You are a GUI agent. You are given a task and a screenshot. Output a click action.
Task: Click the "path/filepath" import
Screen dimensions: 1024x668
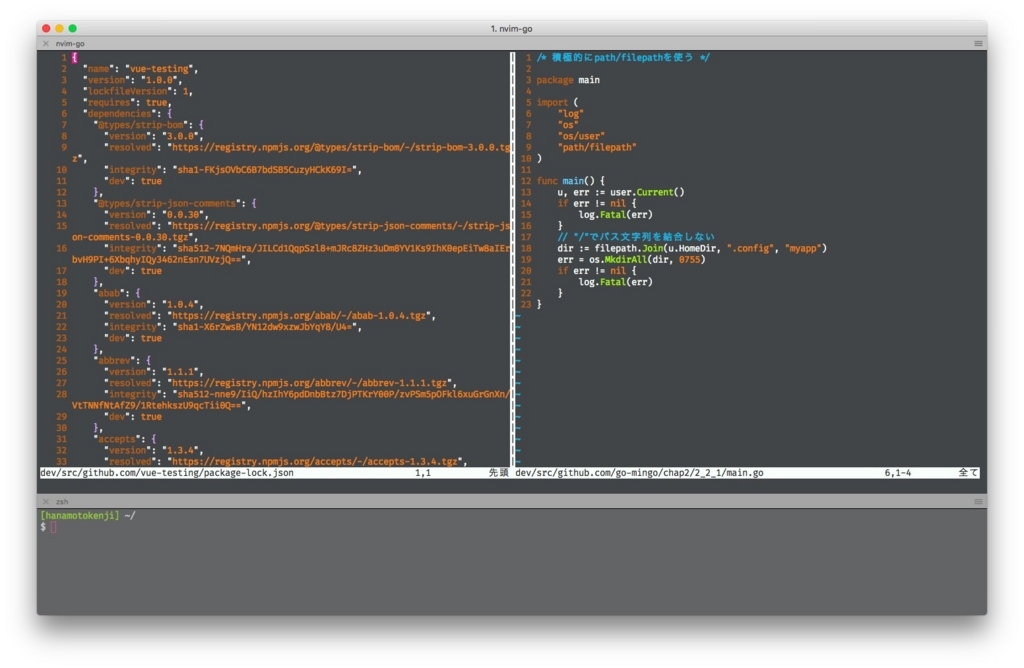(x=597, y=147)
